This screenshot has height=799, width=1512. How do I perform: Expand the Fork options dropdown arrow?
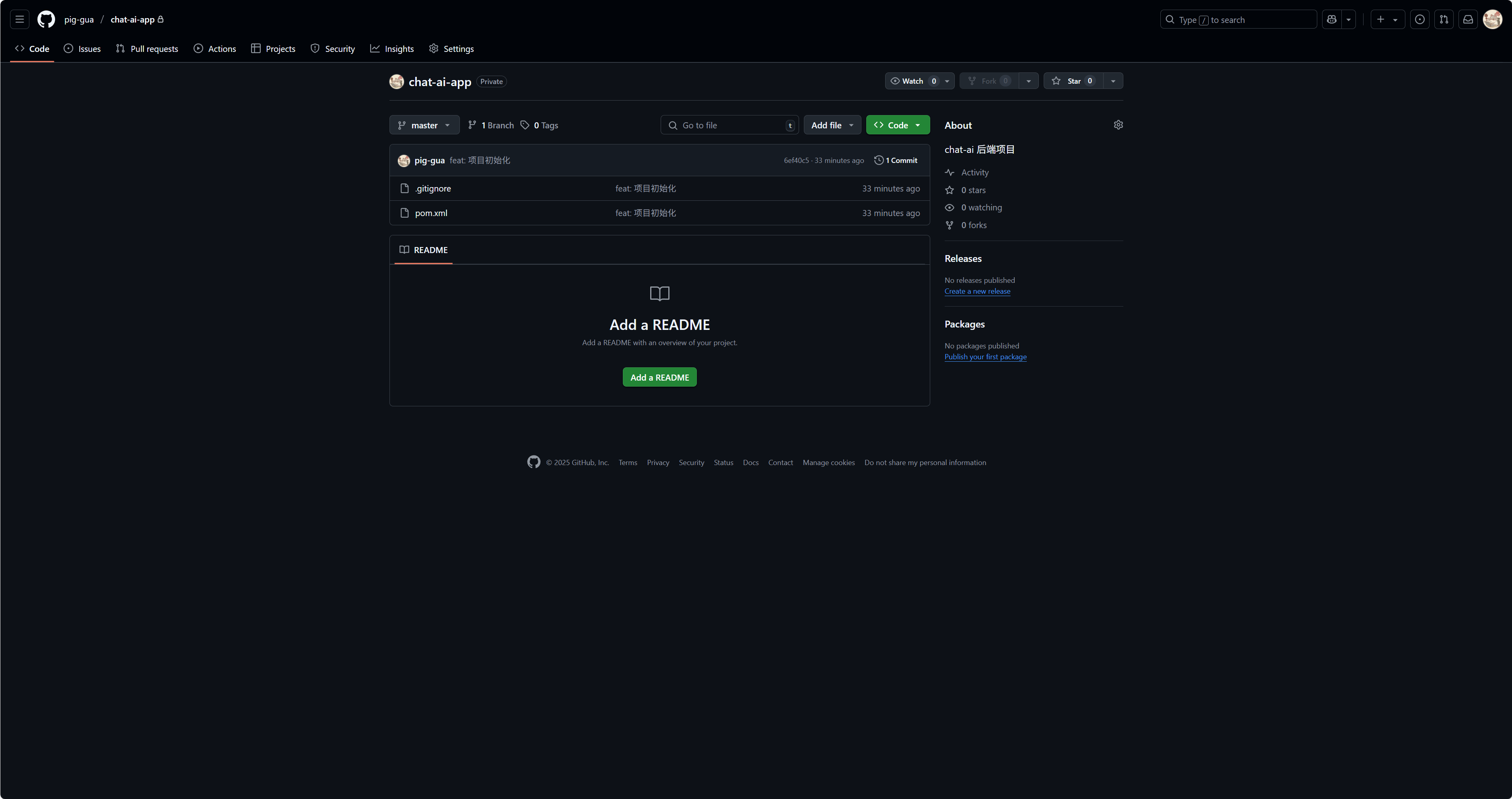pyautogui.click(x=1028, y=81)
